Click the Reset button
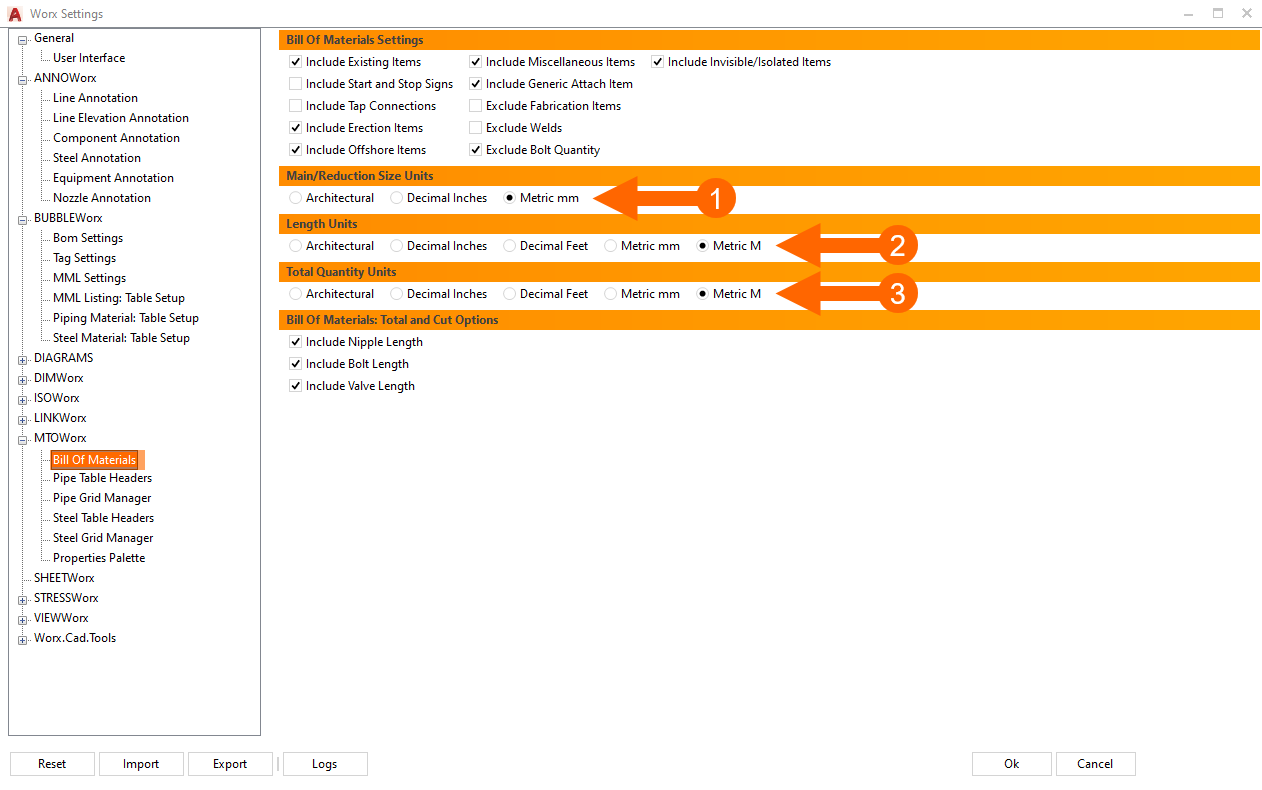 pyautogui.click(x=52, y=764)
